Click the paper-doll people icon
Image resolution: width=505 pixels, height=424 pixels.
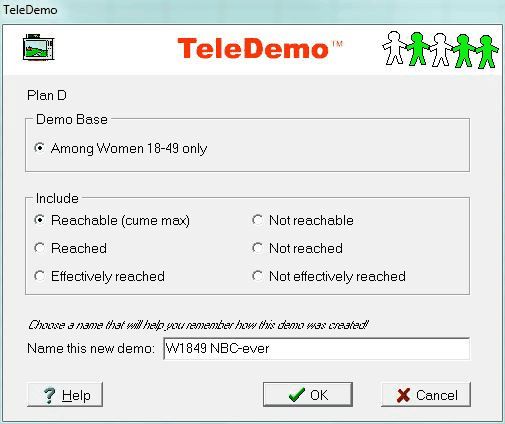[440, 50]
